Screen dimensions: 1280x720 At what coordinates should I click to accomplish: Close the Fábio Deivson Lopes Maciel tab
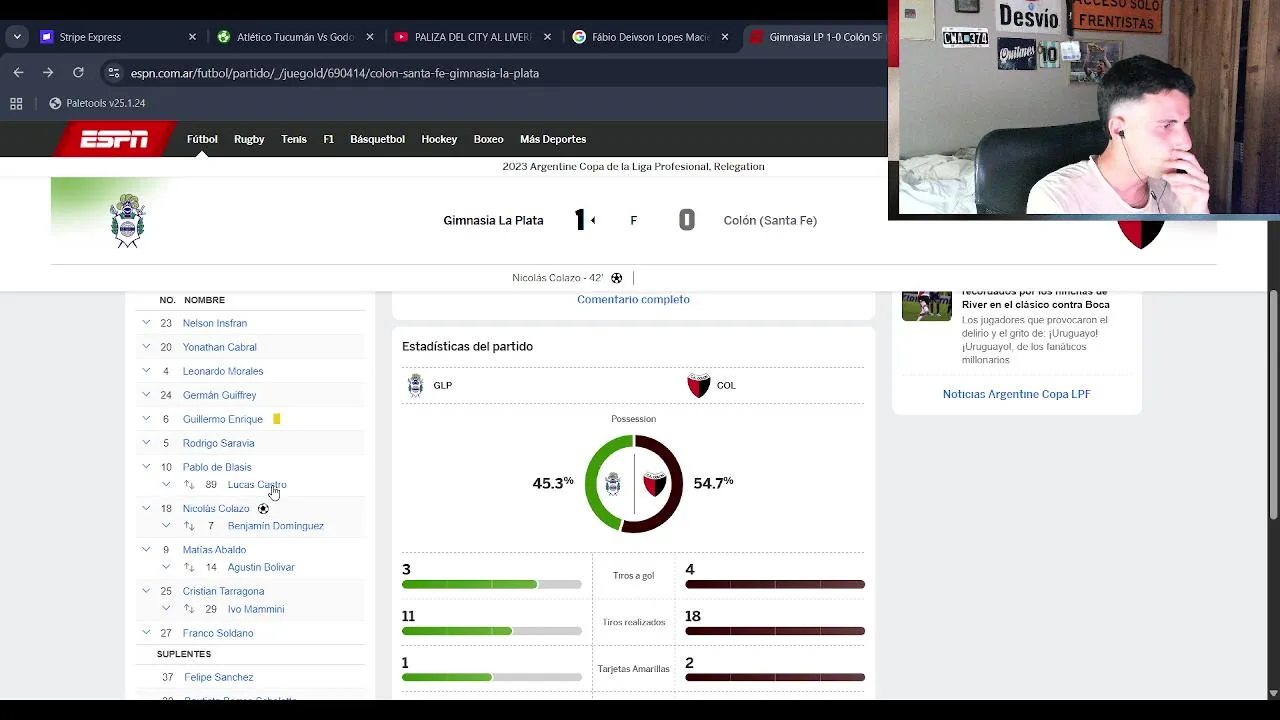point(726,37)
